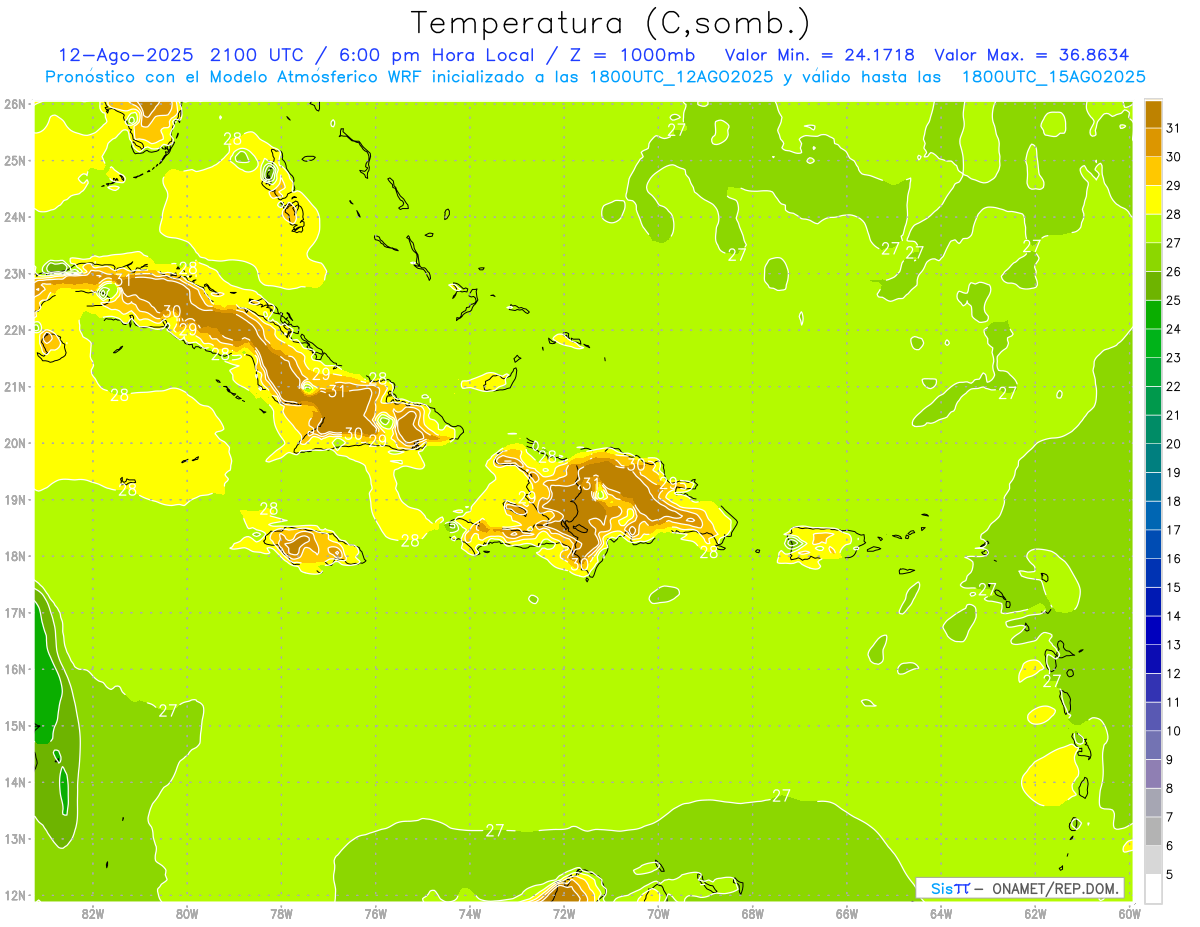Click the 12N latitude axis label
Image resolution: width=1200 pixels, height=927 pixels.
(15, 895)
